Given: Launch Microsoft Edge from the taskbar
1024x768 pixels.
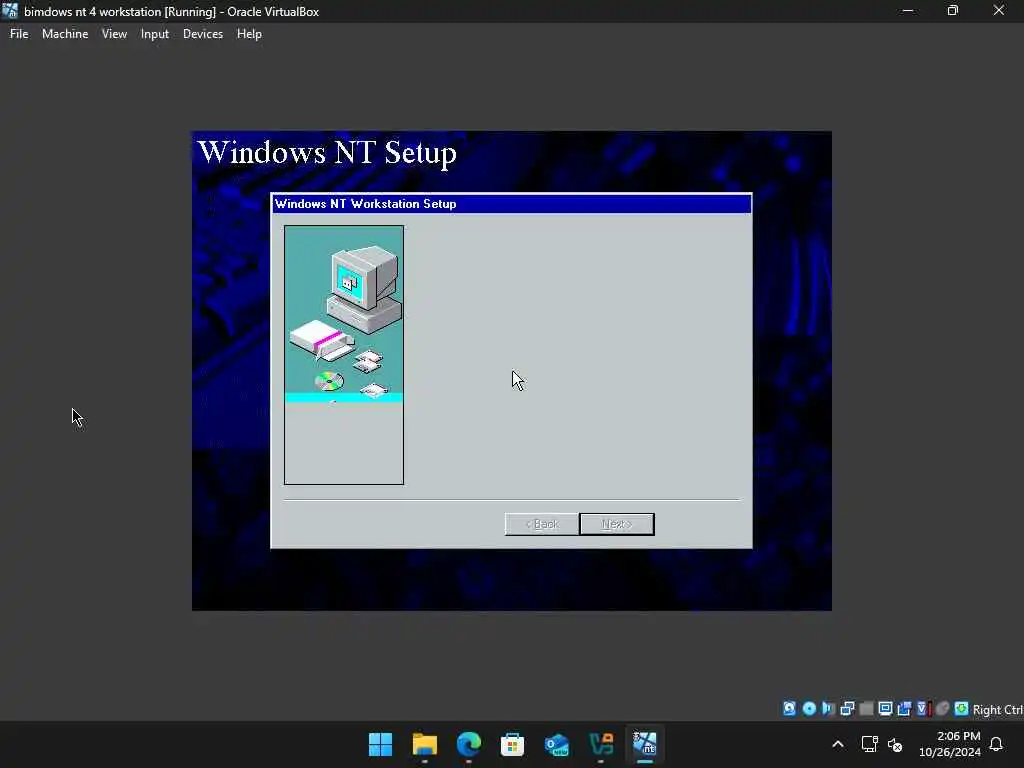Looking at the screenshot, I should coord(468,744).
